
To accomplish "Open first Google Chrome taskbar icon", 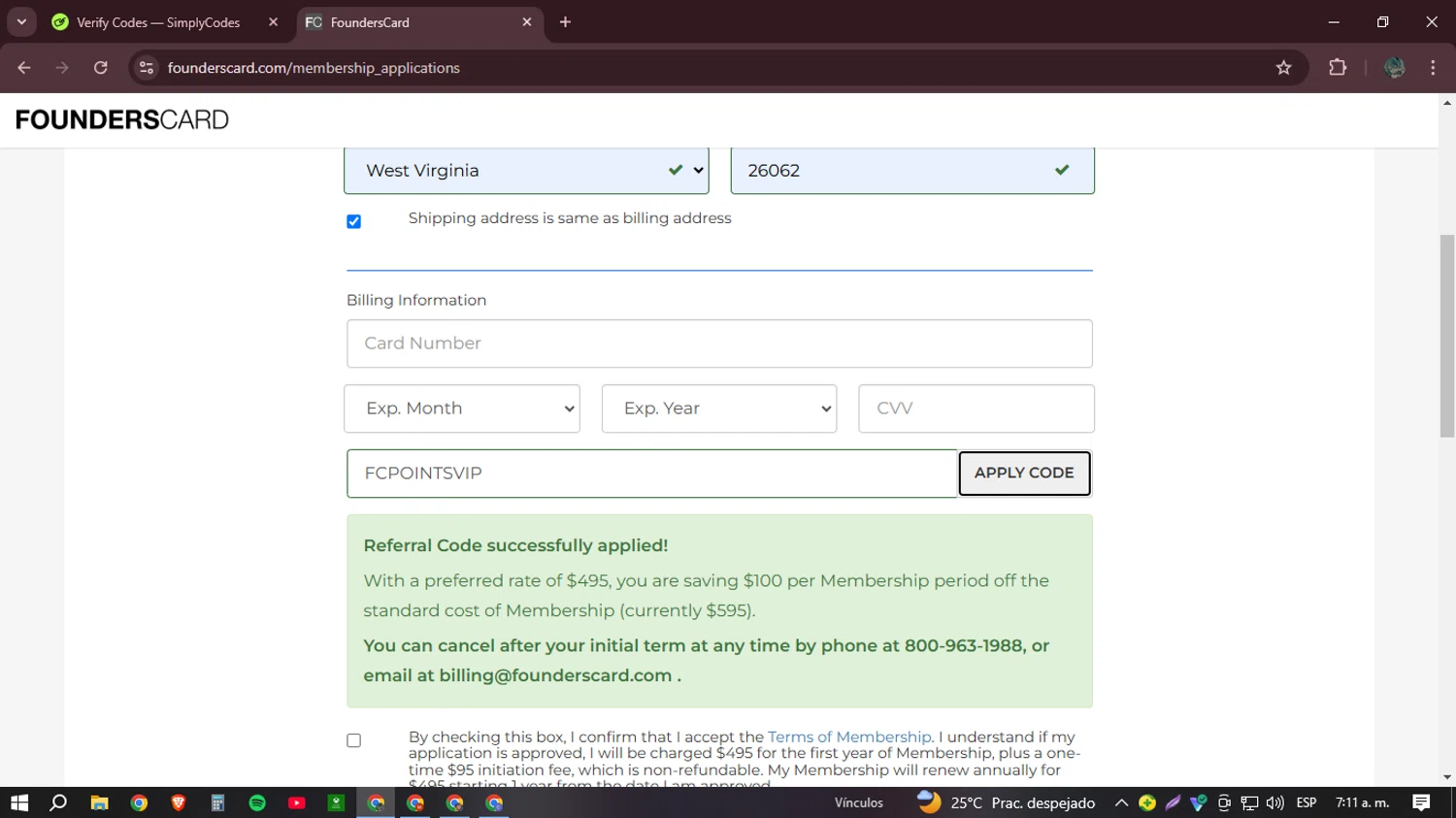I will [x=139, y=802].
